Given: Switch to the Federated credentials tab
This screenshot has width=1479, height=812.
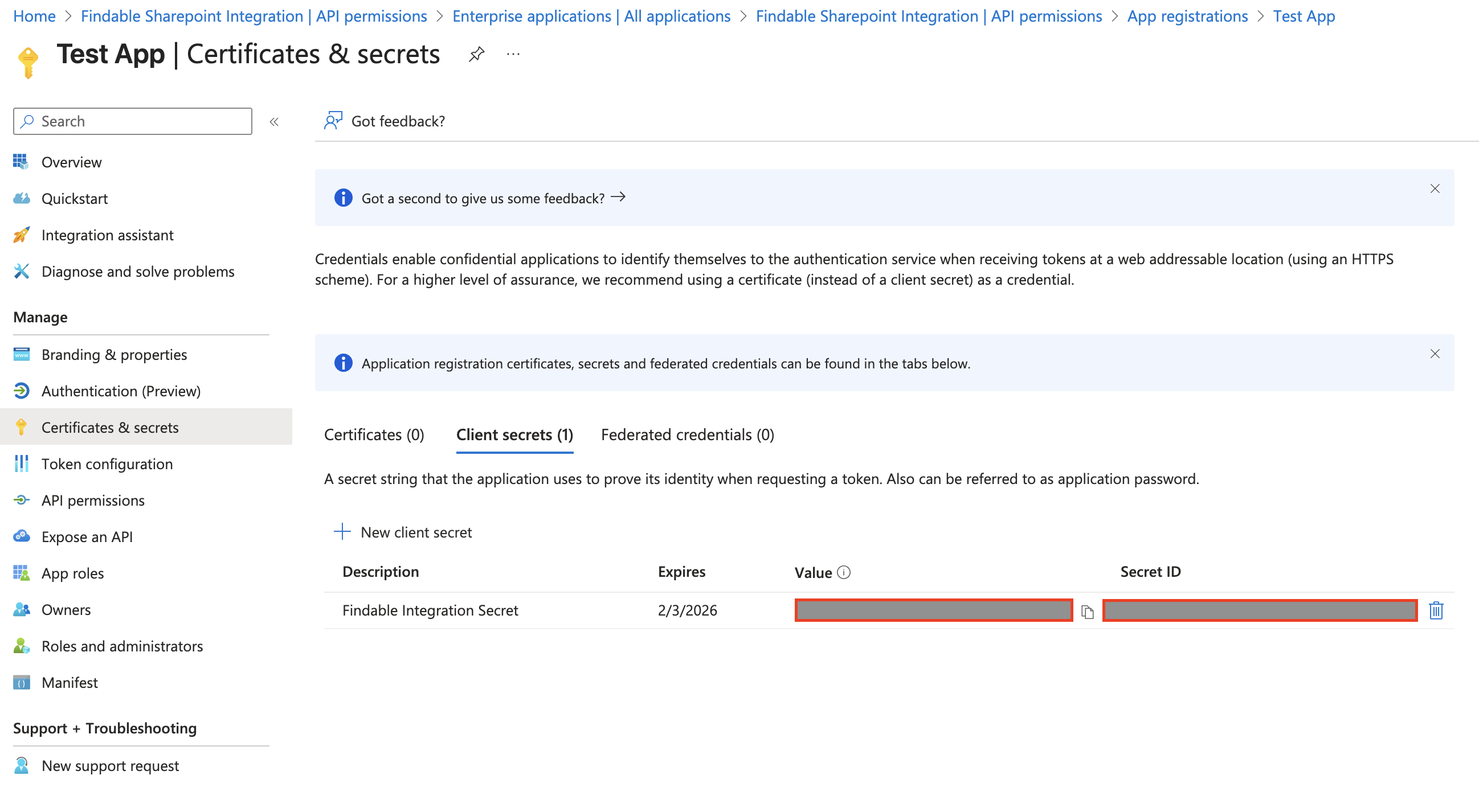Looking at the screenshot, I should [x=688, y=434].
